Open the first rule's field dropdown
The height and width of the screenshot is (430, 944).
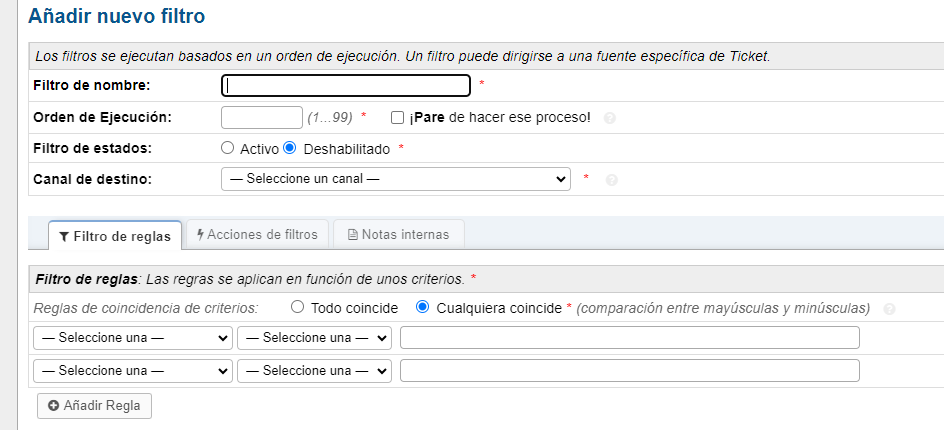(x=133, y=338)
